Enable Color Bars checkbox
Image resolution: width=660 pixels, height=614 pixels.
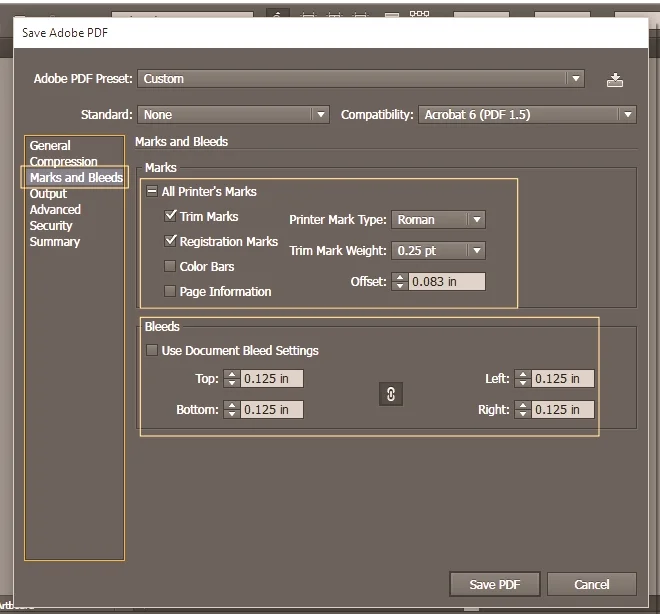[170, 266]
